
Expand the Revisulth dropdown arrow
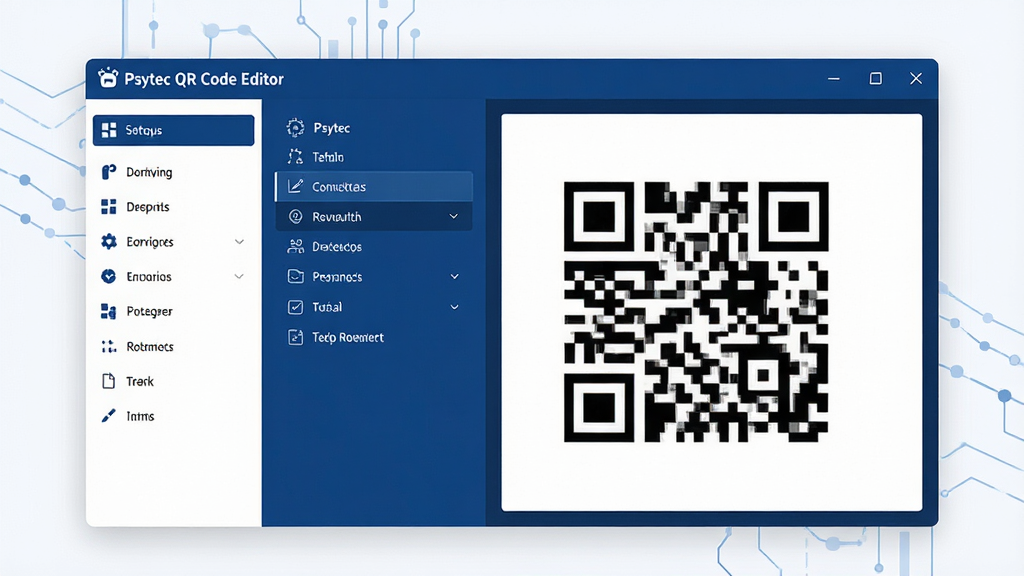click(x=454, y=216)
